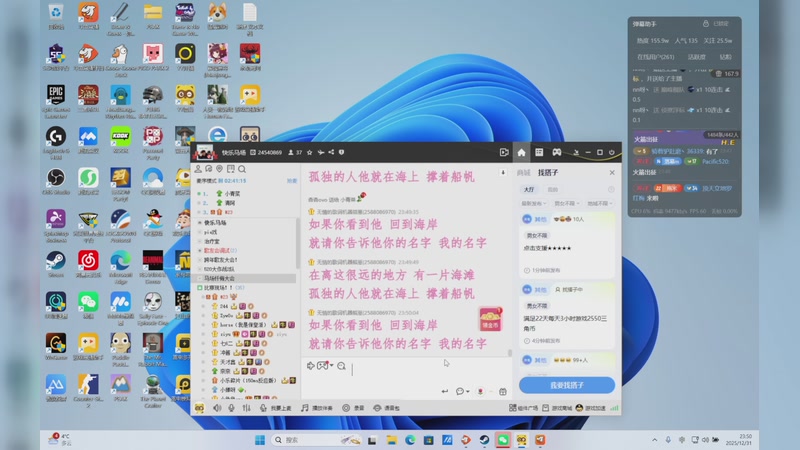Open the home icon in YY title bar
Screen dimensions: 800x450
[x=521, y=152]
